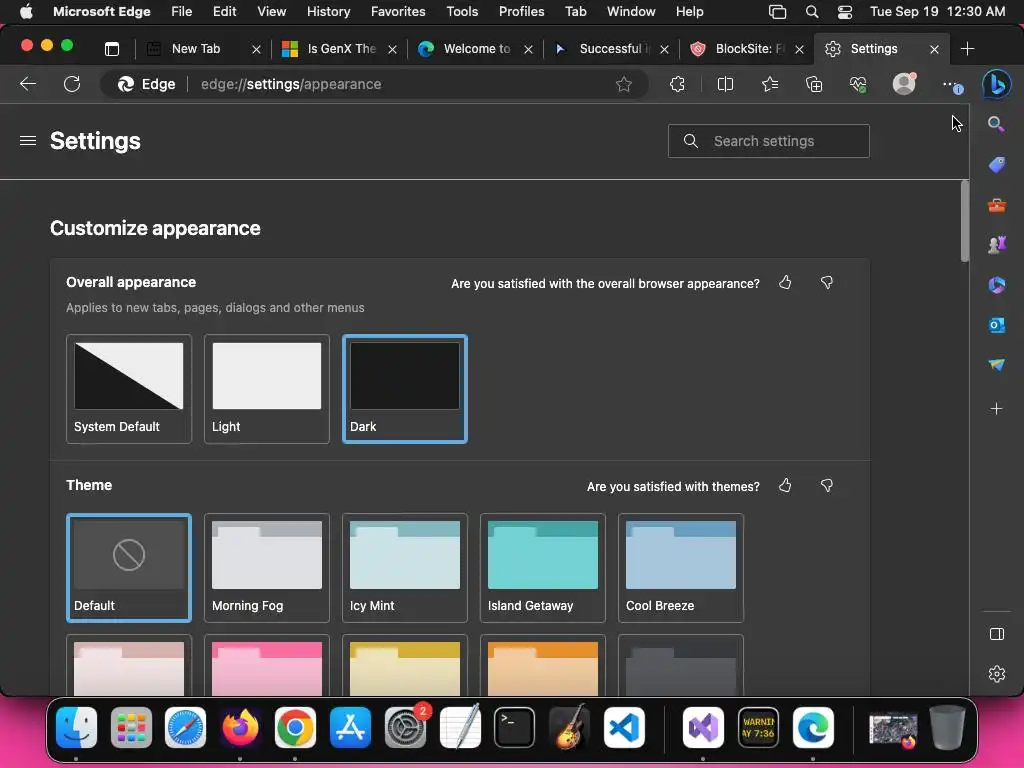Open sidebar Microsoft 365 icon

(997, 285)
